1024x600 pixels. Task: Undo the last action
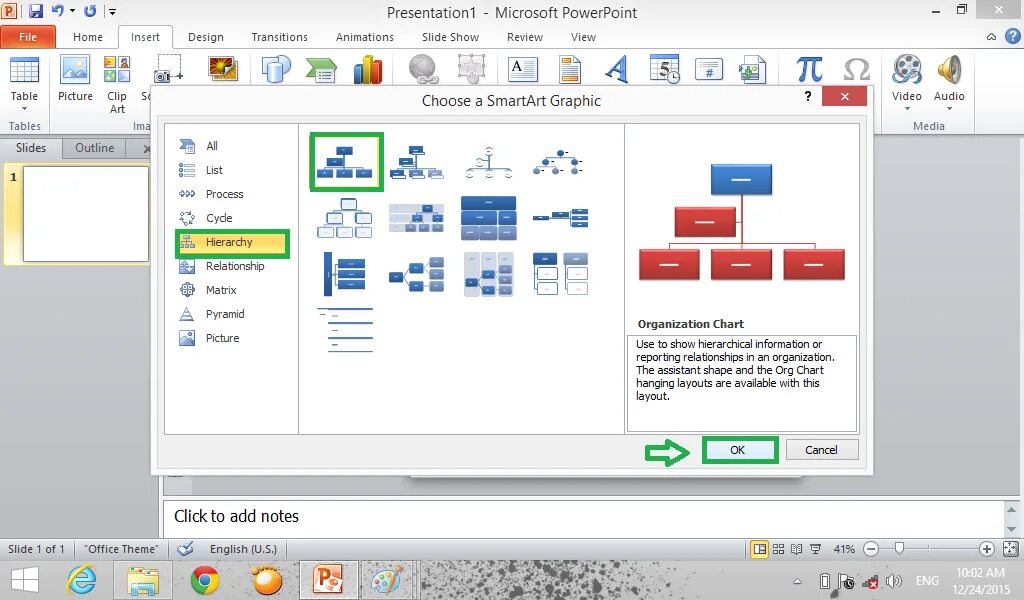[58, 11]
